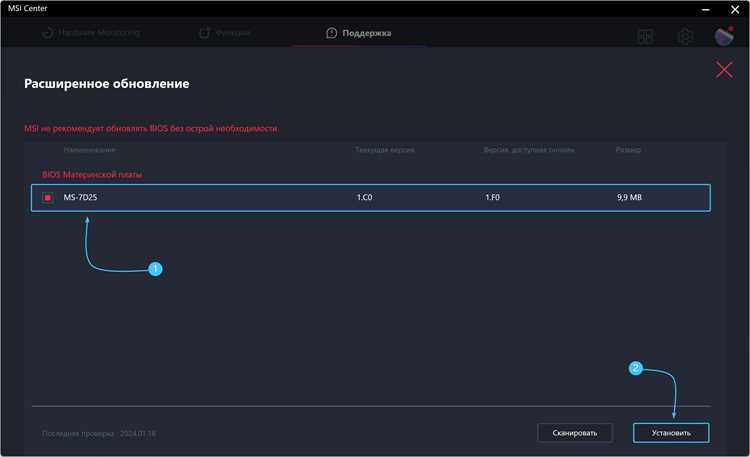Image resolution: width=750 pixels, height=457 pixels.
Task: Click current version value 1.C0
Action: pyautogui.click(x=364, y=197)
